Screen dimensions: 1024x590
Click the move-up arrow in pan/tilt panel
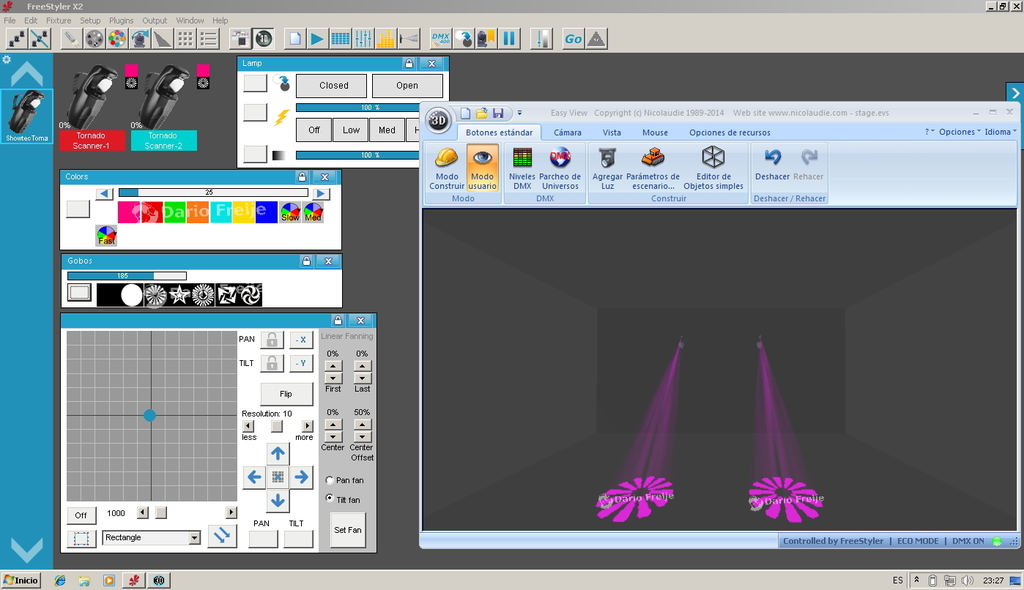point(278,453)
